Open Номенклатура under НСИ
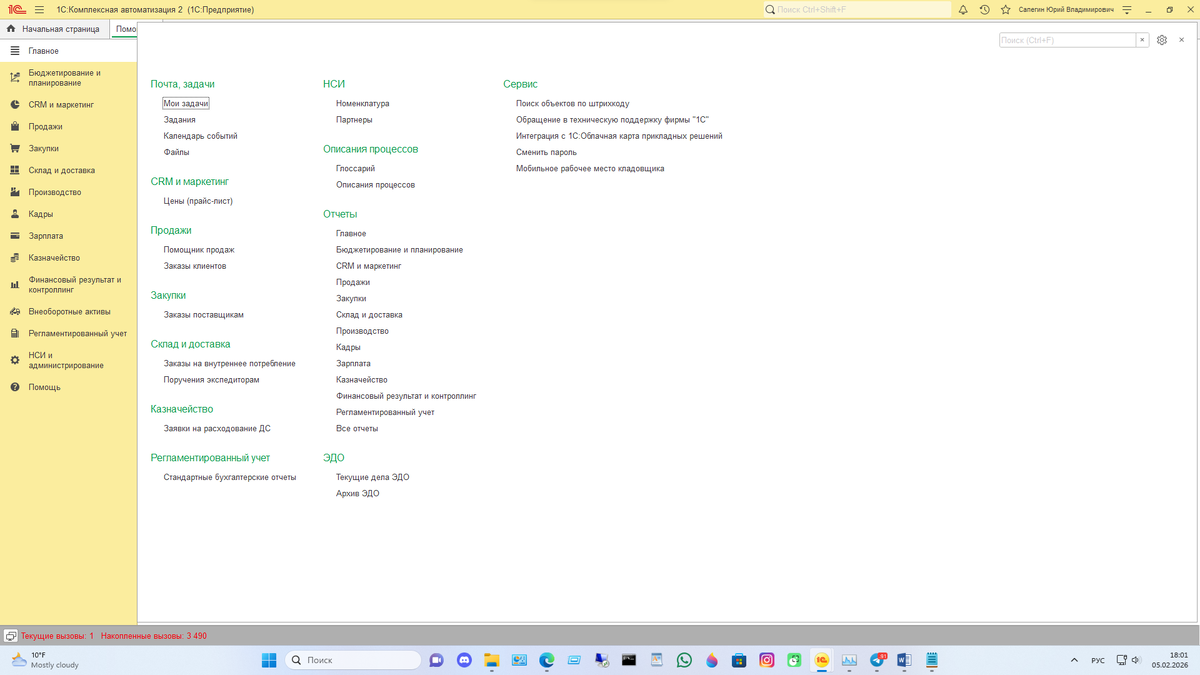The width and height of the screenshot is (1200, 675). [363, 103]
